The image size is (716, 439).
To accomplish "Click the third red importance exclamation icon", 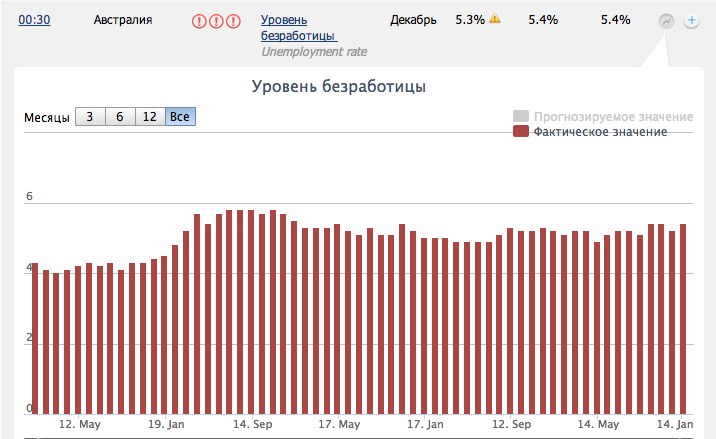I will coord(233,21).
